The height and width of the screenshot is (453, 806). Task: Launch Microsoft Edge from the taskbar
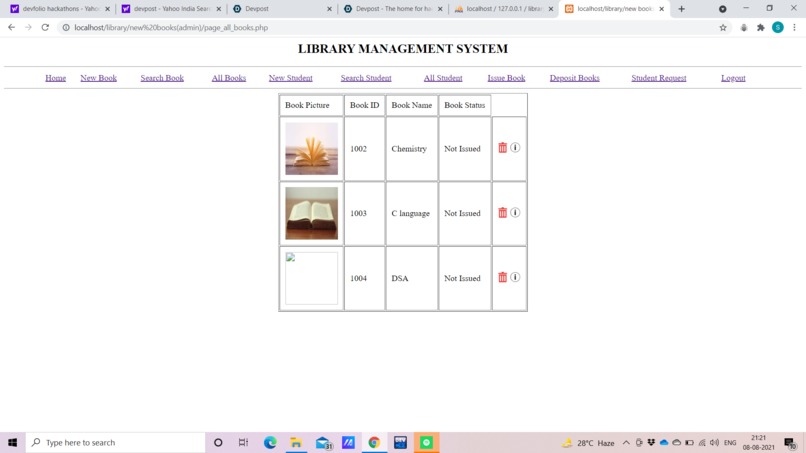point(270,442)
